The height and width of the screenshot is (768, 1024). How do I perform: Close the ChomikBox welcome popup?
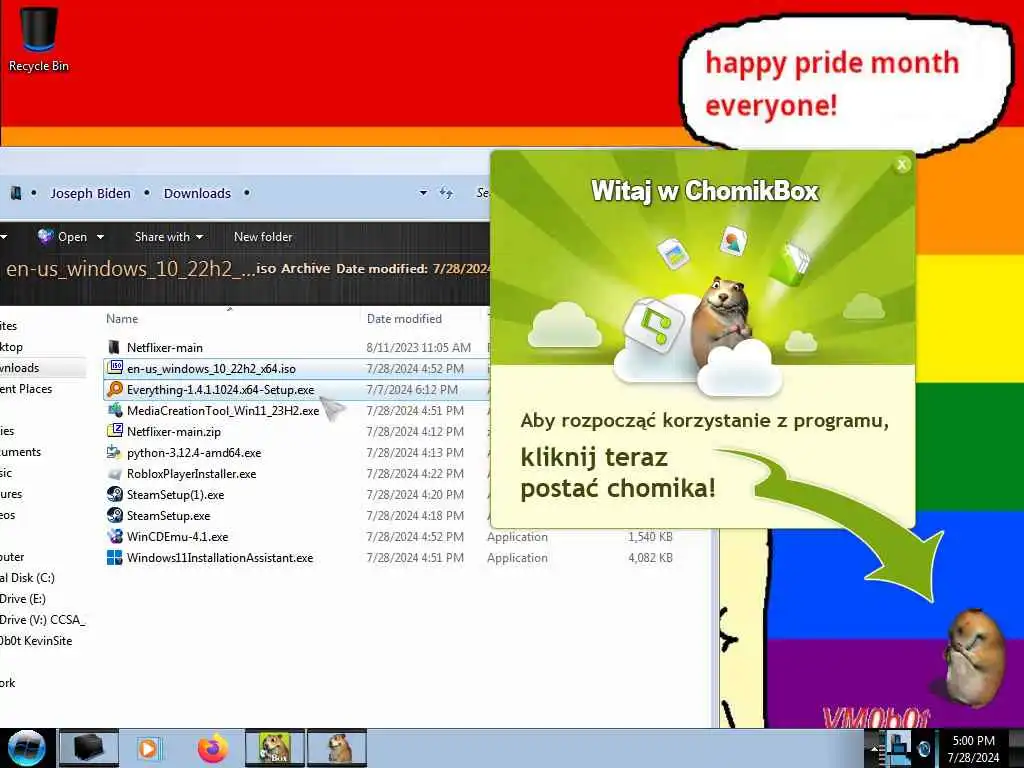[902, 165]
